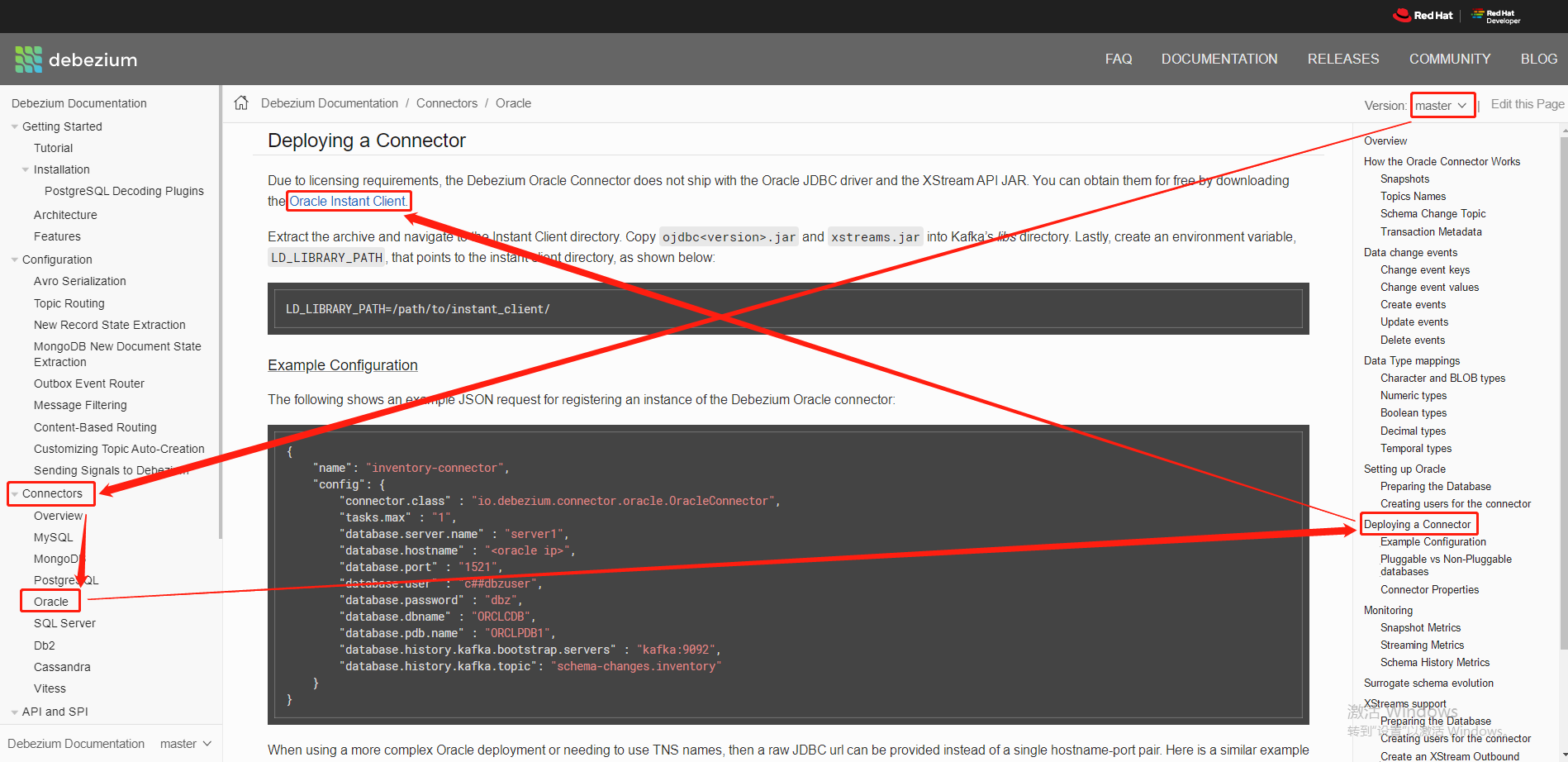Collapse the Installation subsection
Viewport: 1568px width, 762px height.
point(26,169)
